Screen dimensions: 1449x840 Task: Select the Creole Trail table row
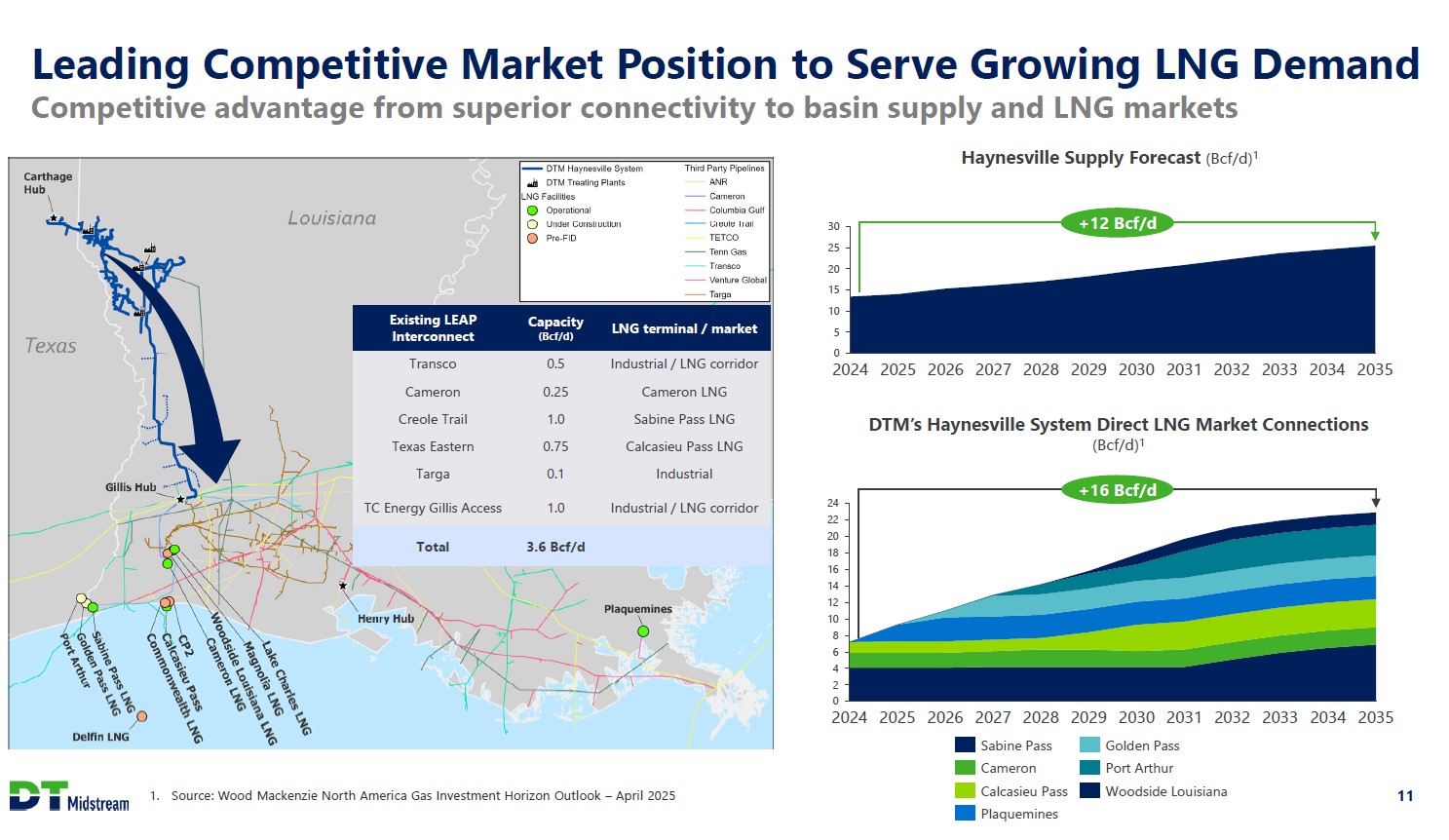click(x=561, y=419)
